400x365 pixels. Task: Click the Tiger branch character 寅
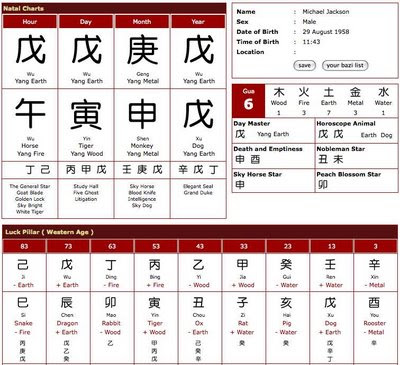click(x=87, y=114)
